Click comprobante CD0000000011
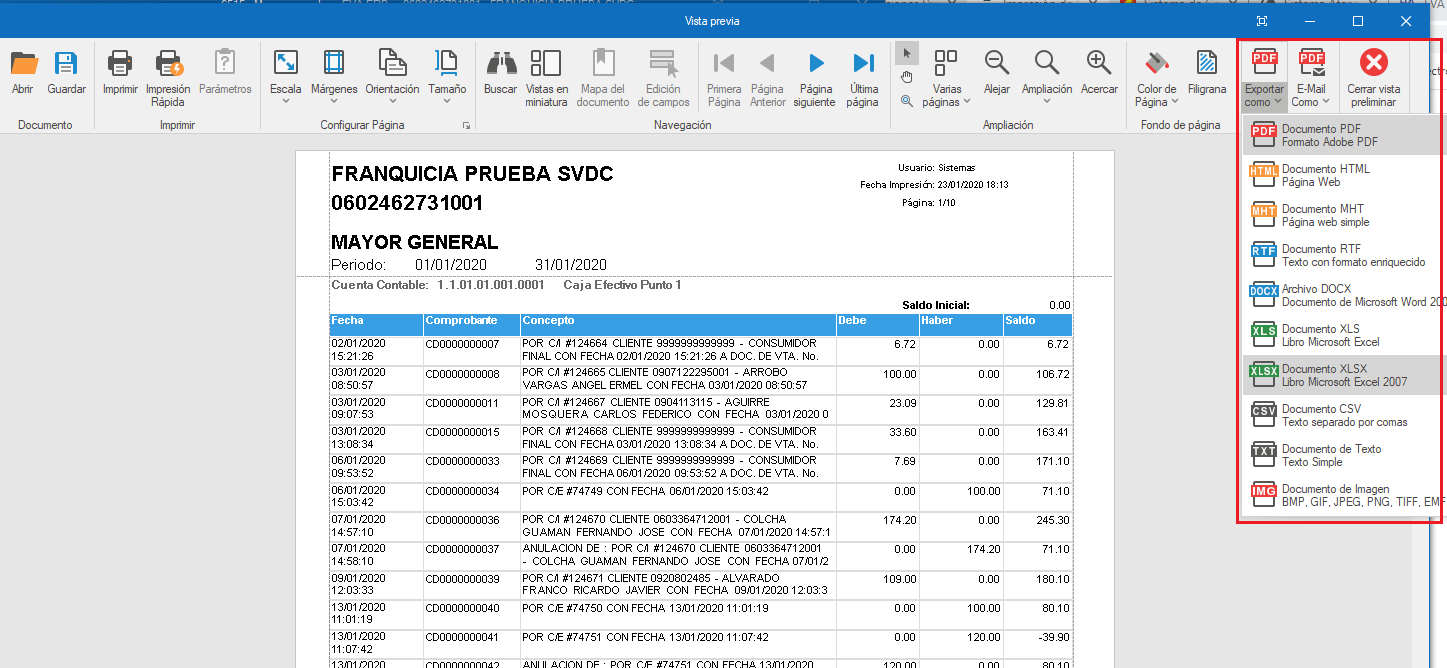 (462, 403)
